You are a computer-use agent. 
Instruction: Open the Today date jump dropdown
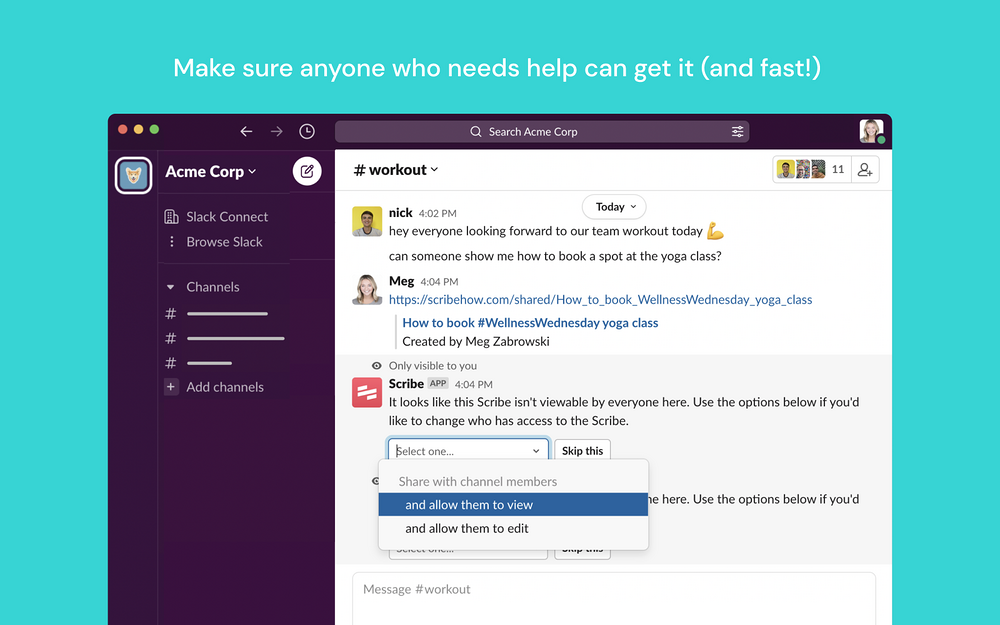pyautogui.click(x=614, y=207)
